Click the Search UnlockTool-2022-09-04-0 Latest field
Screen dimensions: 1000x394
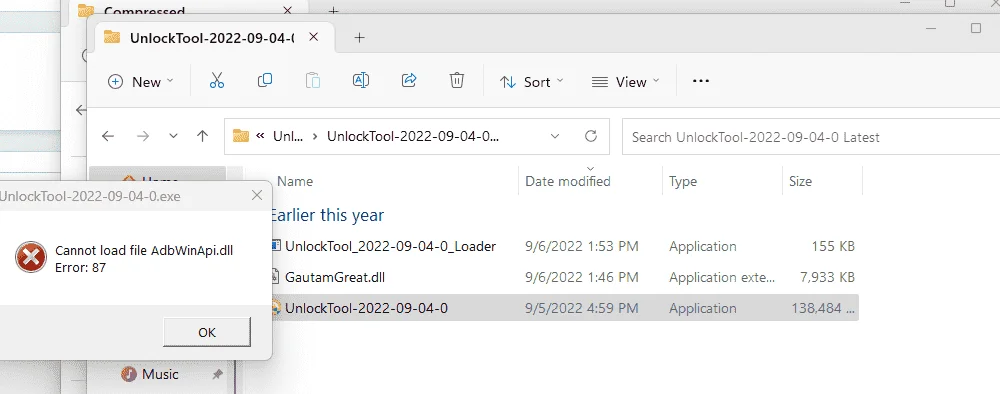[811, 136]
